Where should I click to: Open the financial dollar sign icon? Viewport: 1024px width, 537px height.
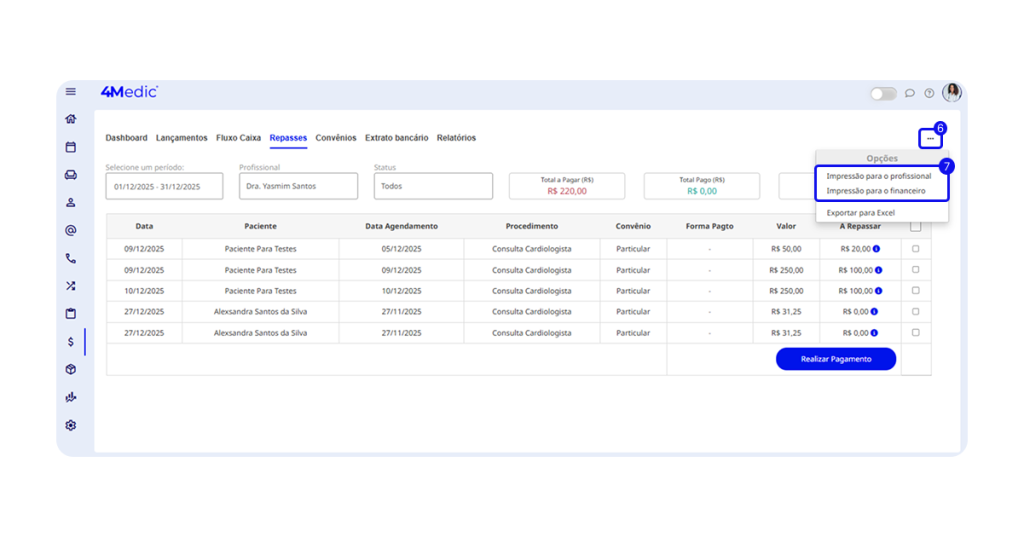pyautogui.click(x=71, y=342)
